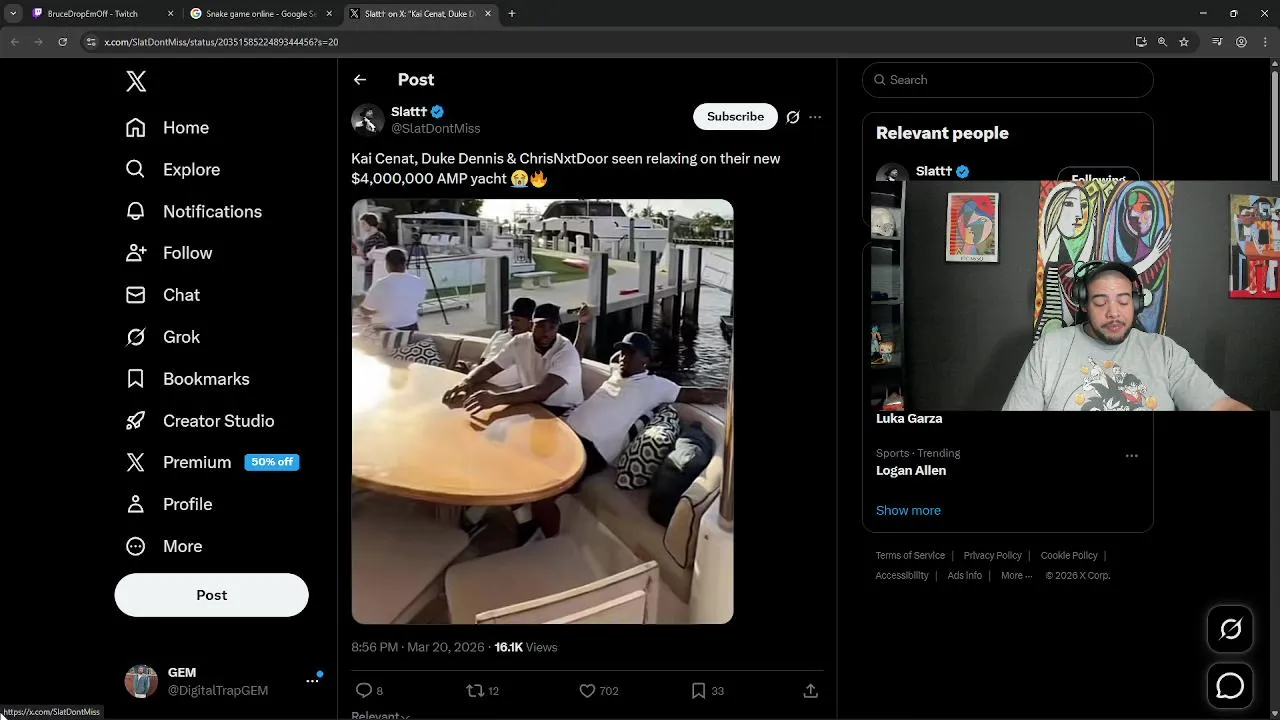Open Premium in sidebar
Screen dimensions: 1280x720
tap(179, 463)
